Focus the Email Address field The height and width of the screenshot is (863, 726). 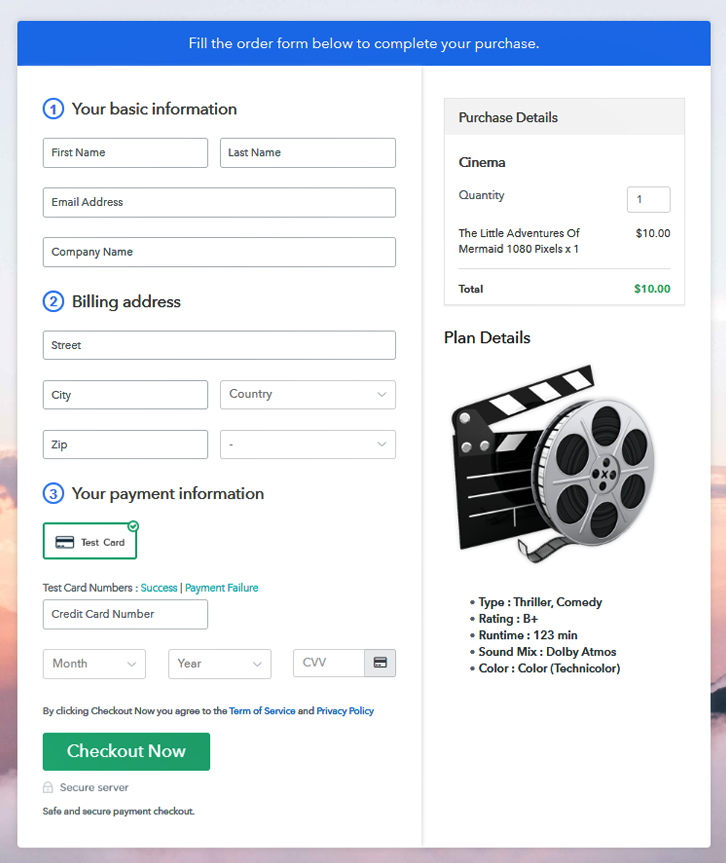click(219, 203)
